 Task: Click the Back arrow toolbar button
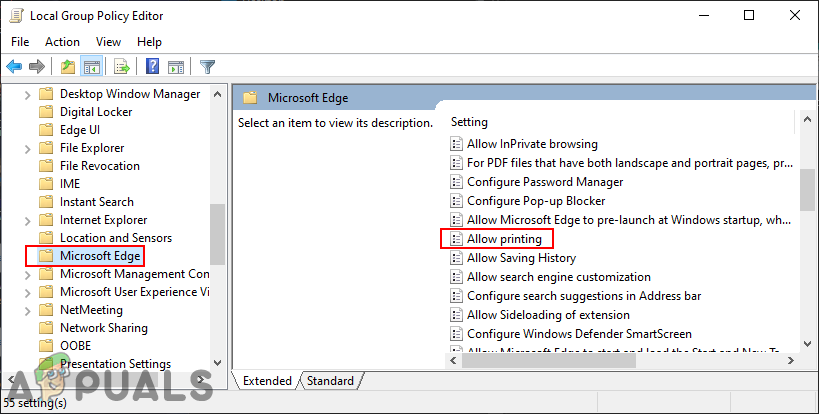(x=14, y=67)
